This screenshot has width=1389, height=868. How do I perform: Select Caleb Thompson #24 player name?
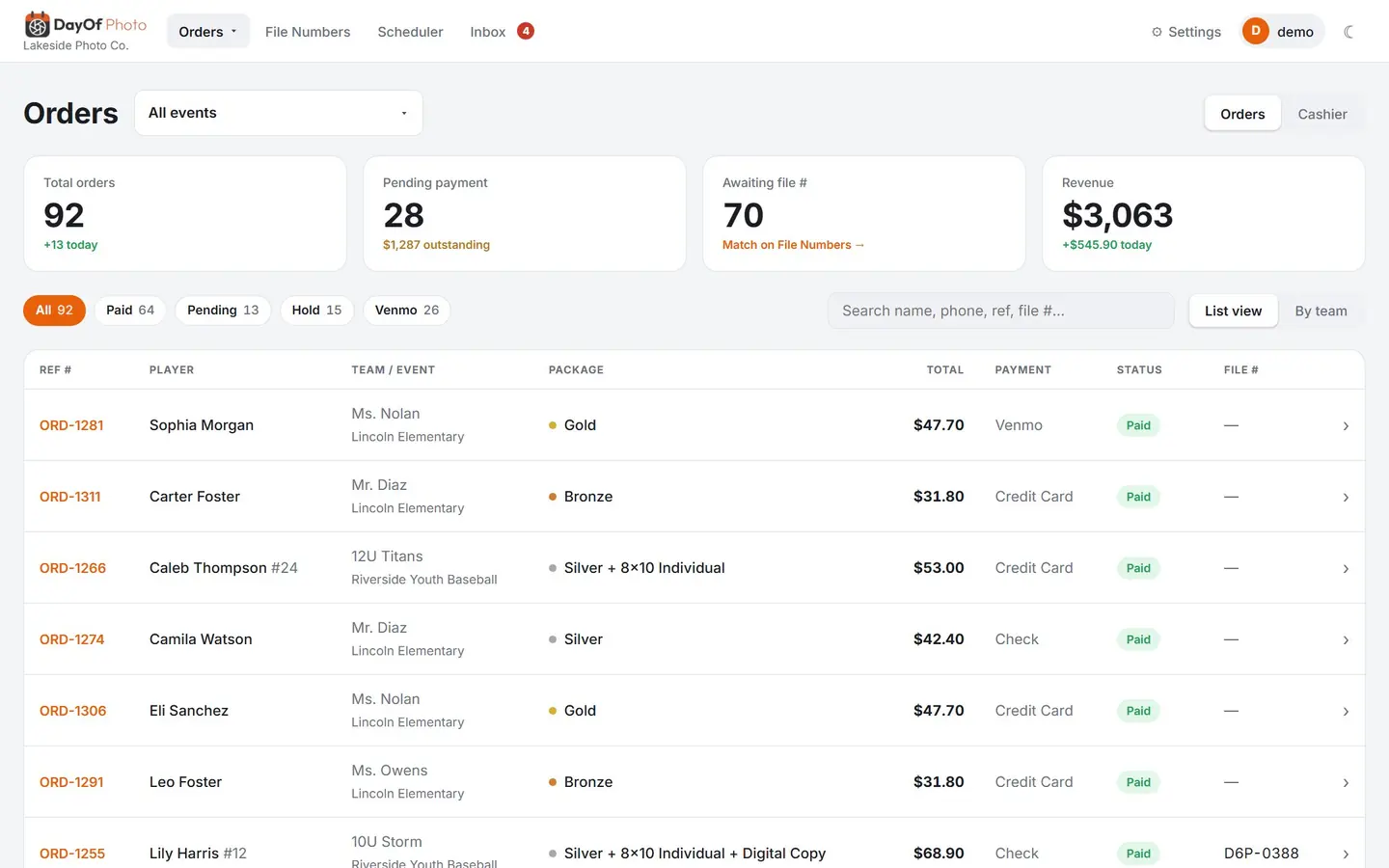coord(224,568)
